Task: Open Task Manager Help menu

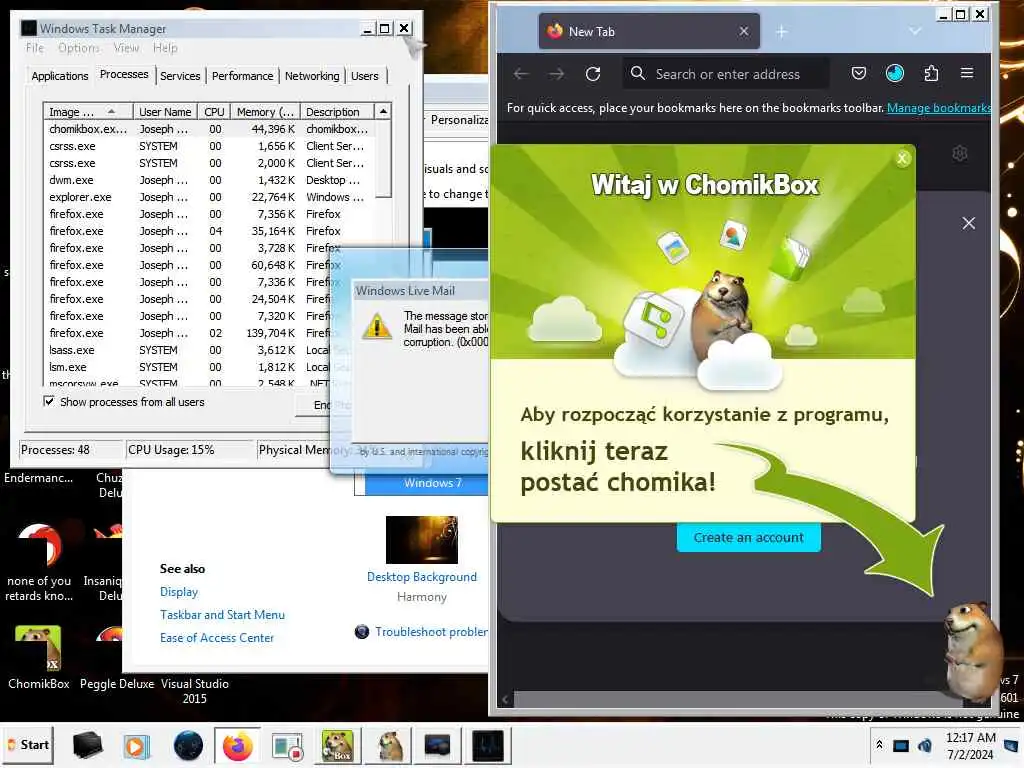Action: pos(165,48)
